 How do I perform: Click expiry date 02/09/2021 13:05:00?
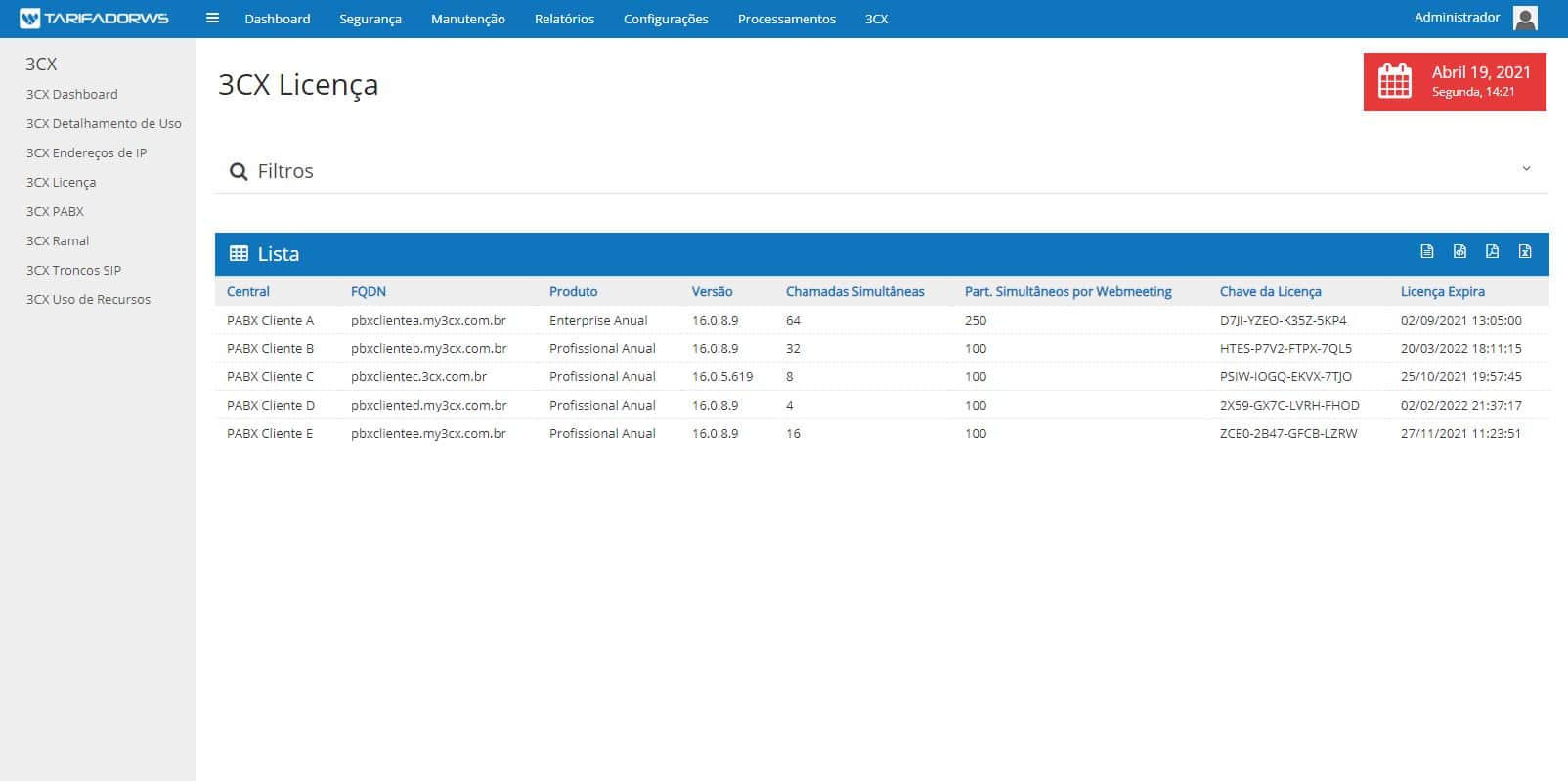coord(1461,320)
